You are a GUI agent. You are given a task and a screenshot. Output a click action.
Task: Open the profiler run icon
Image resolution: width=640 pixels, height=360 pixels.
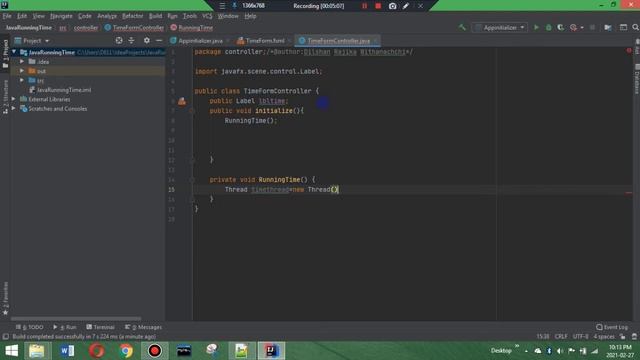point(573,27)
